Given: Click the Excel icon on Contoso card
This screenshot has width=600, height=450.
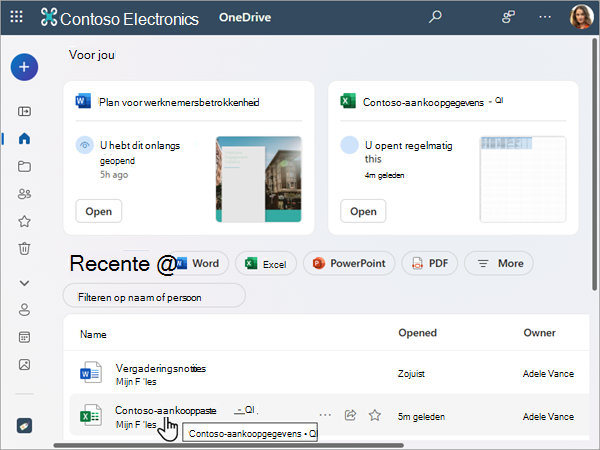Looking at the screenshot, I should click(x=348, y=101).
